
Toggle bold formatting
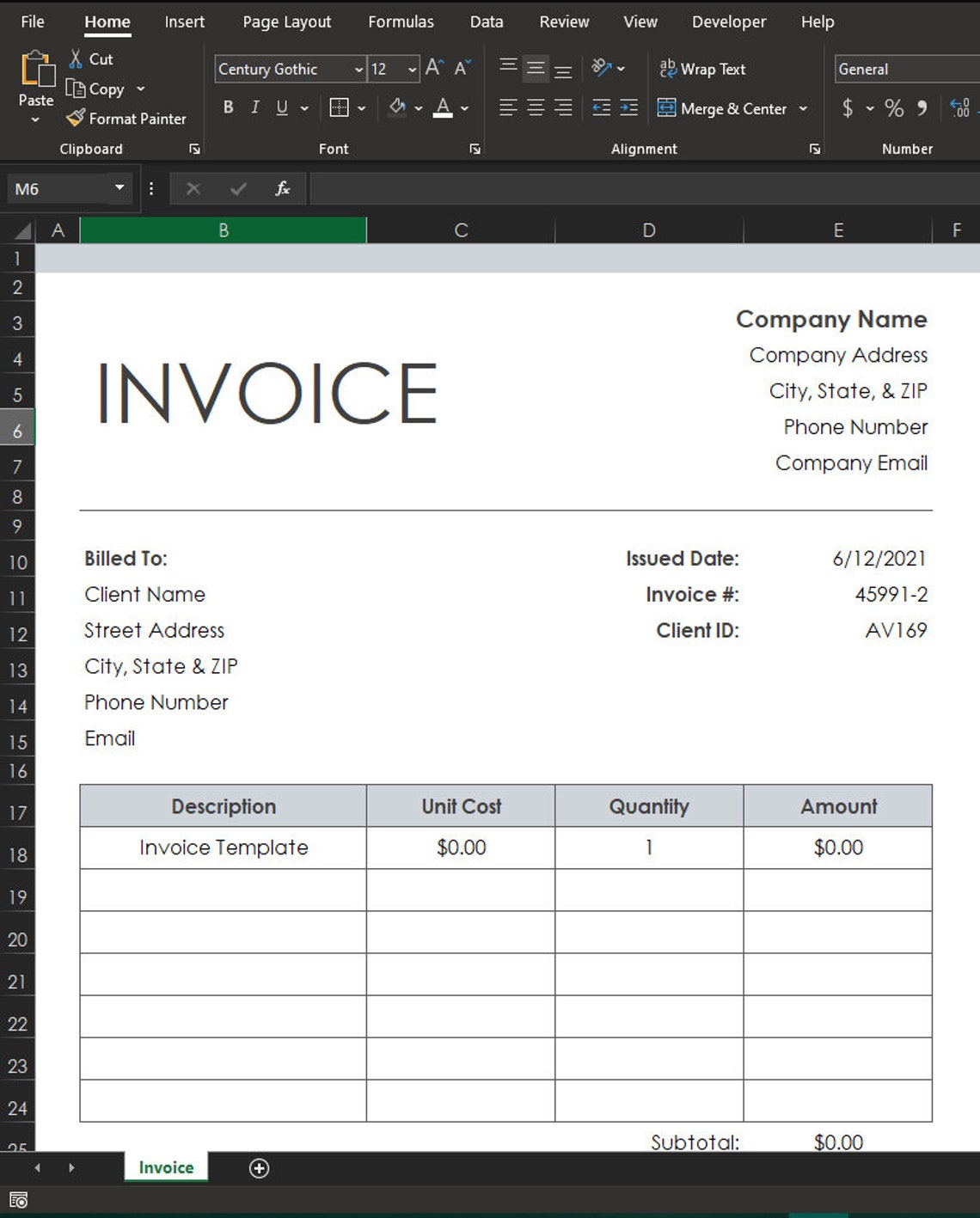pos(228,107)
